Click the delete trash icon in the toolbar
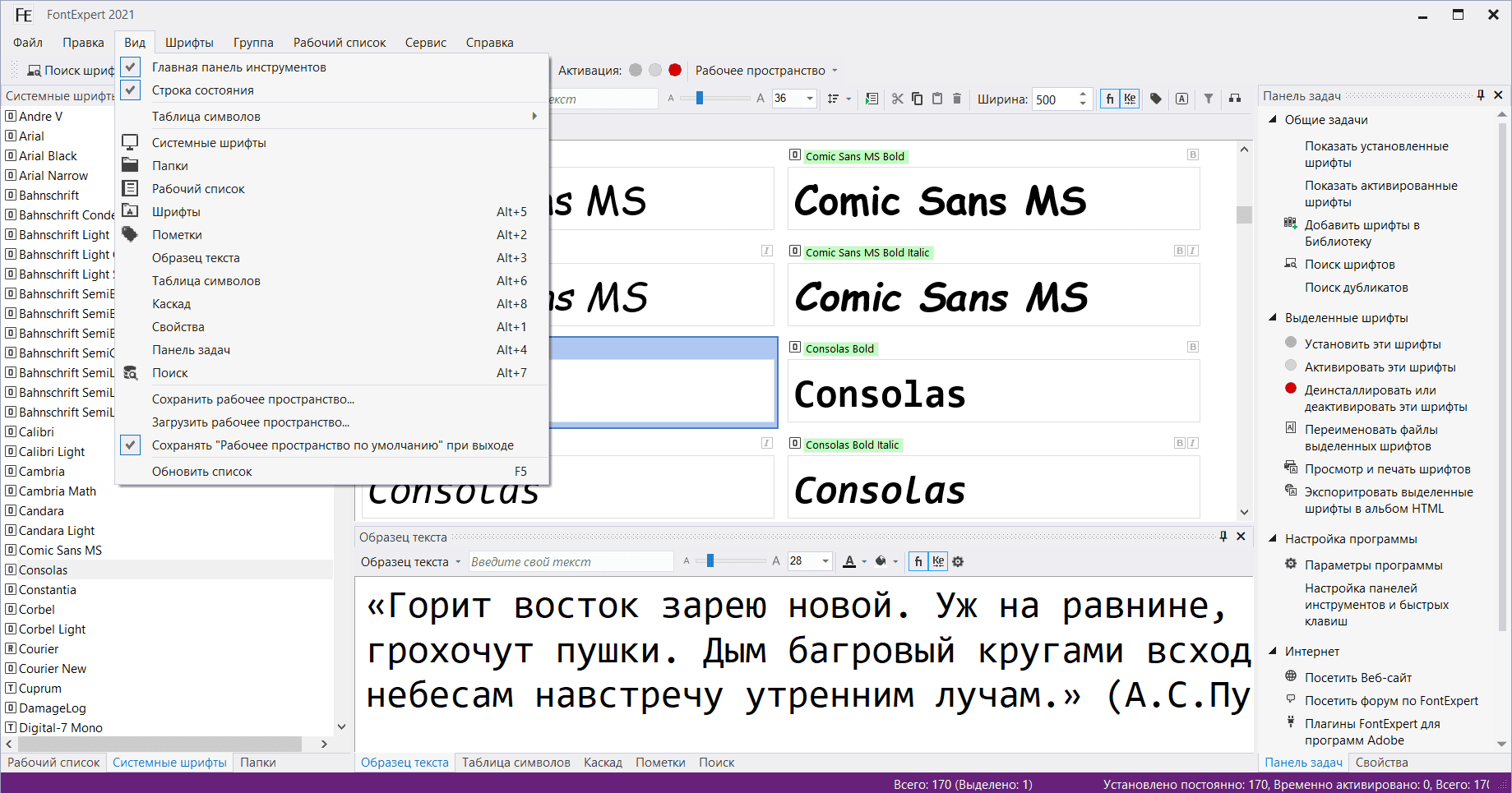Screen dimensions: 1512x793 956,99
